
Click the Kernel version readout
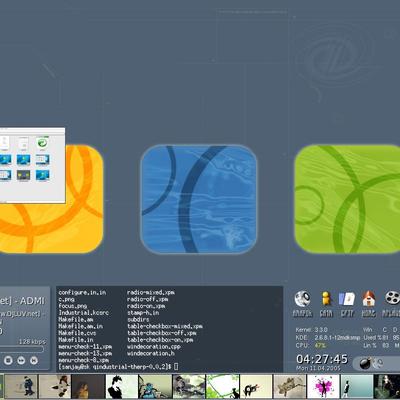(x=311, y=330)
